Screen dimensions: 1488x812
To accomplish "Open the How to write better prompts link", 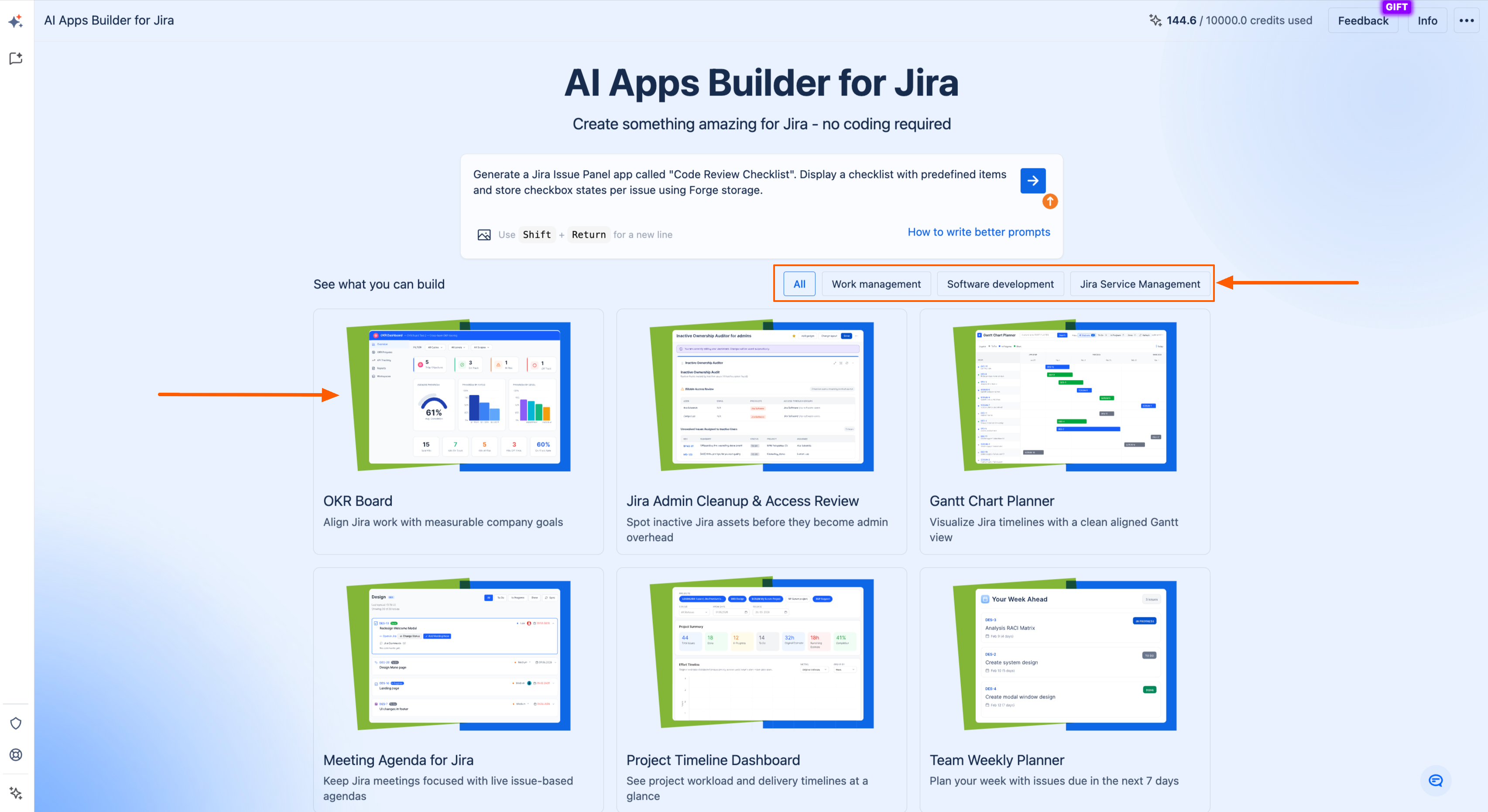I will coord(978,232).
